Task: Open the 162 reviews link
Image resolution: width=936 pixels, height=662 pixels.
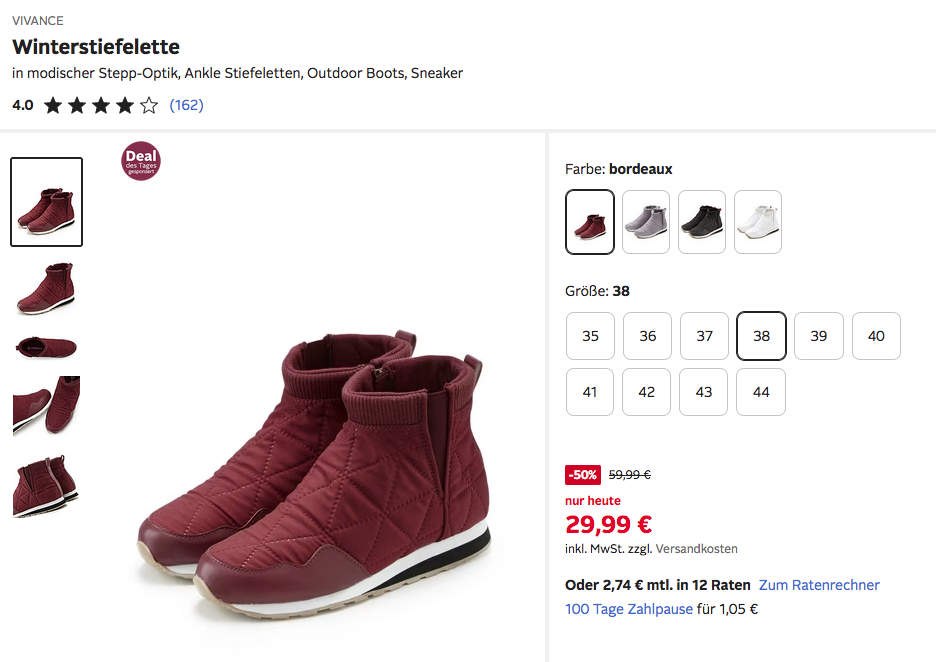Action: click(186, 105)
